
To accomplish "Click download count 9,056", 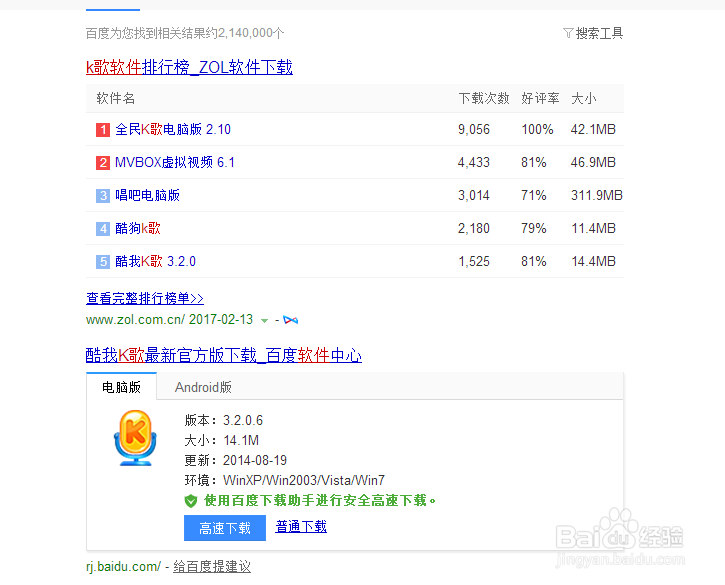I will [474, 129].
